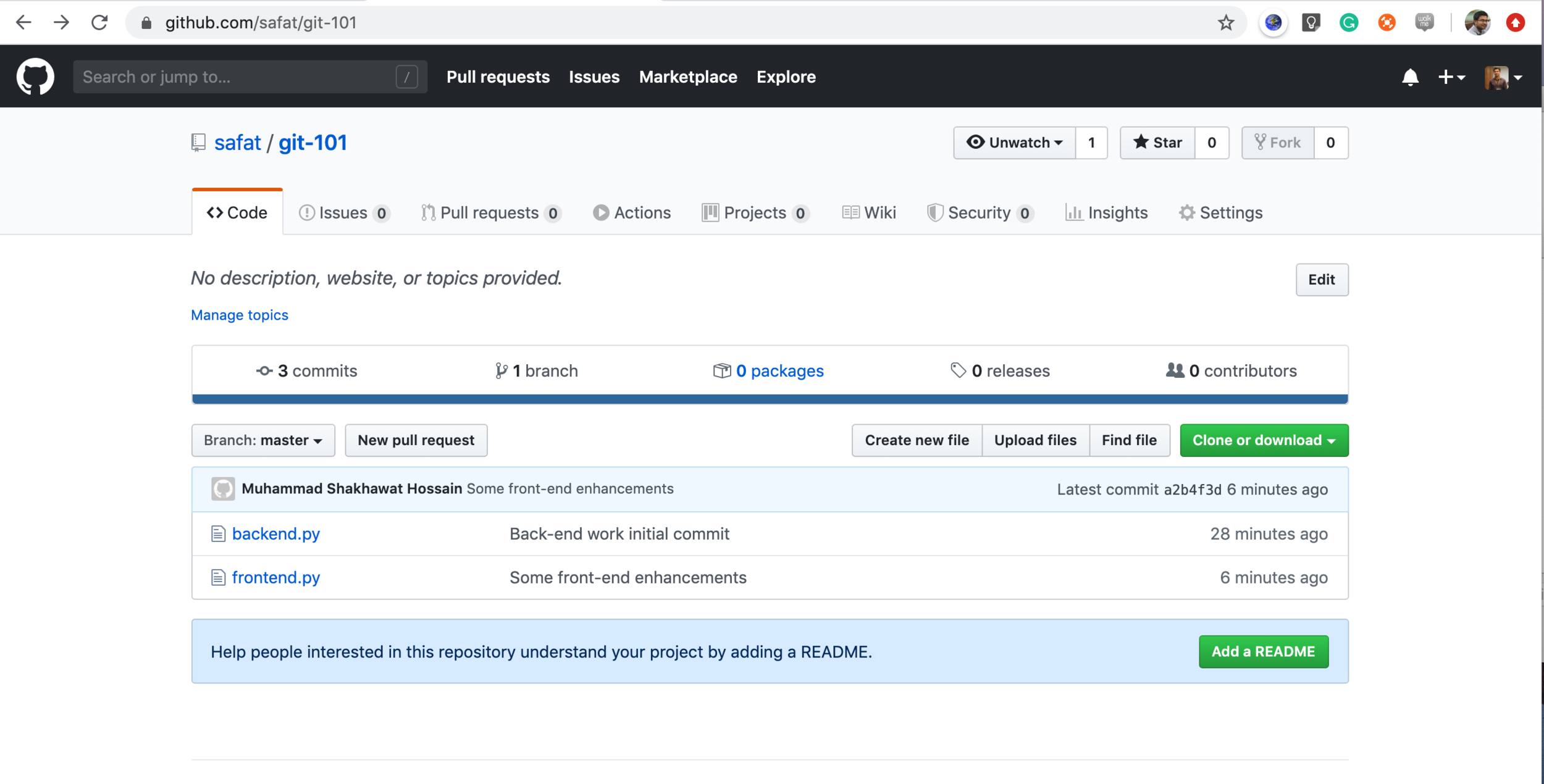Open user avatar account menu

click(1503, 77)
